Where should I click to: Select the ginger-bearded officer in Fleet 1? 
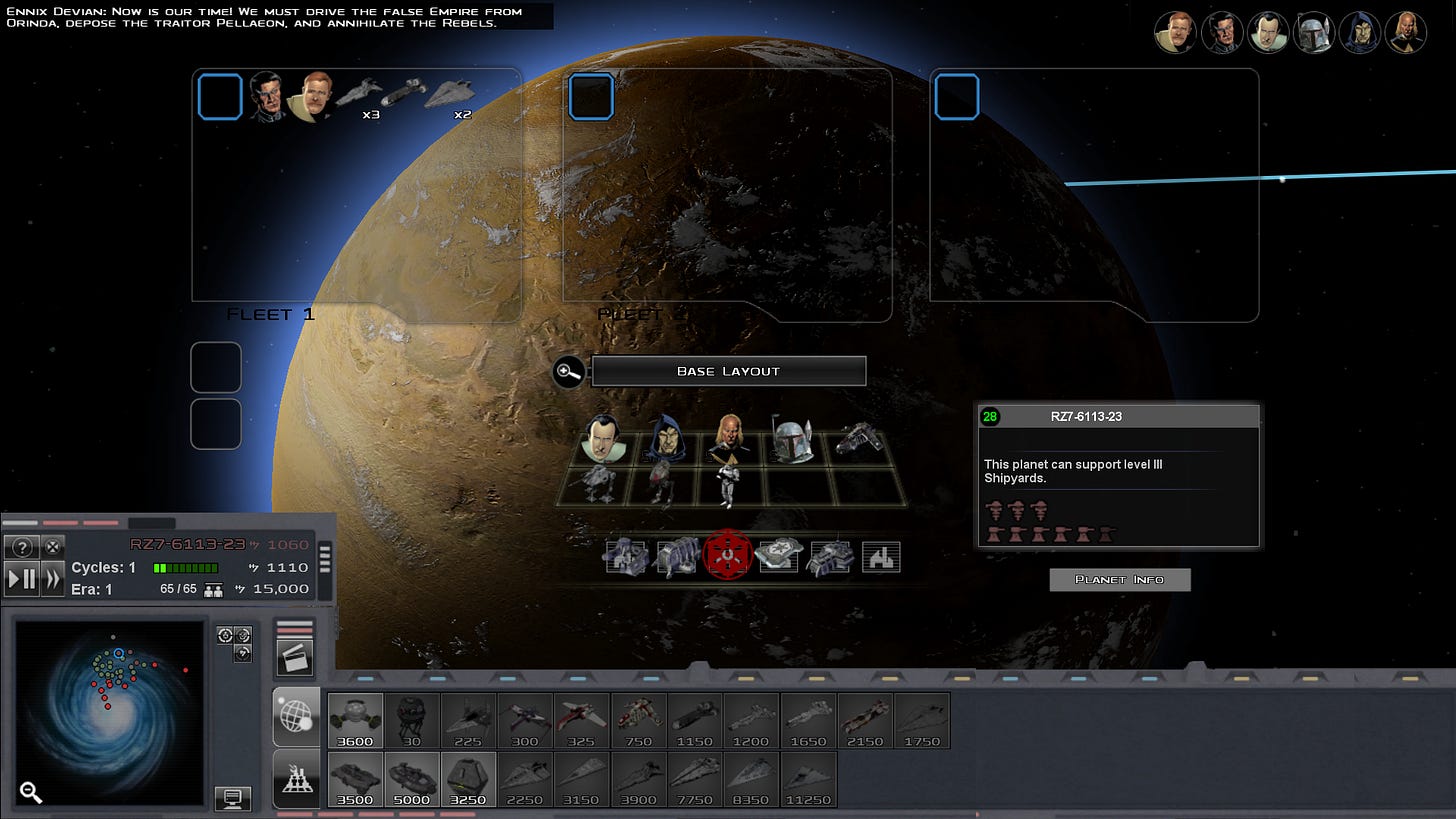[311, 96]
